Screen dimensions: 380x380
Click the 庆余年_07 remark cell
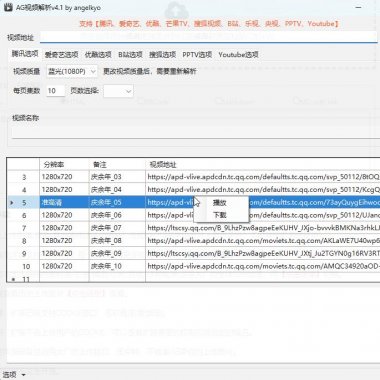(117, 228)
